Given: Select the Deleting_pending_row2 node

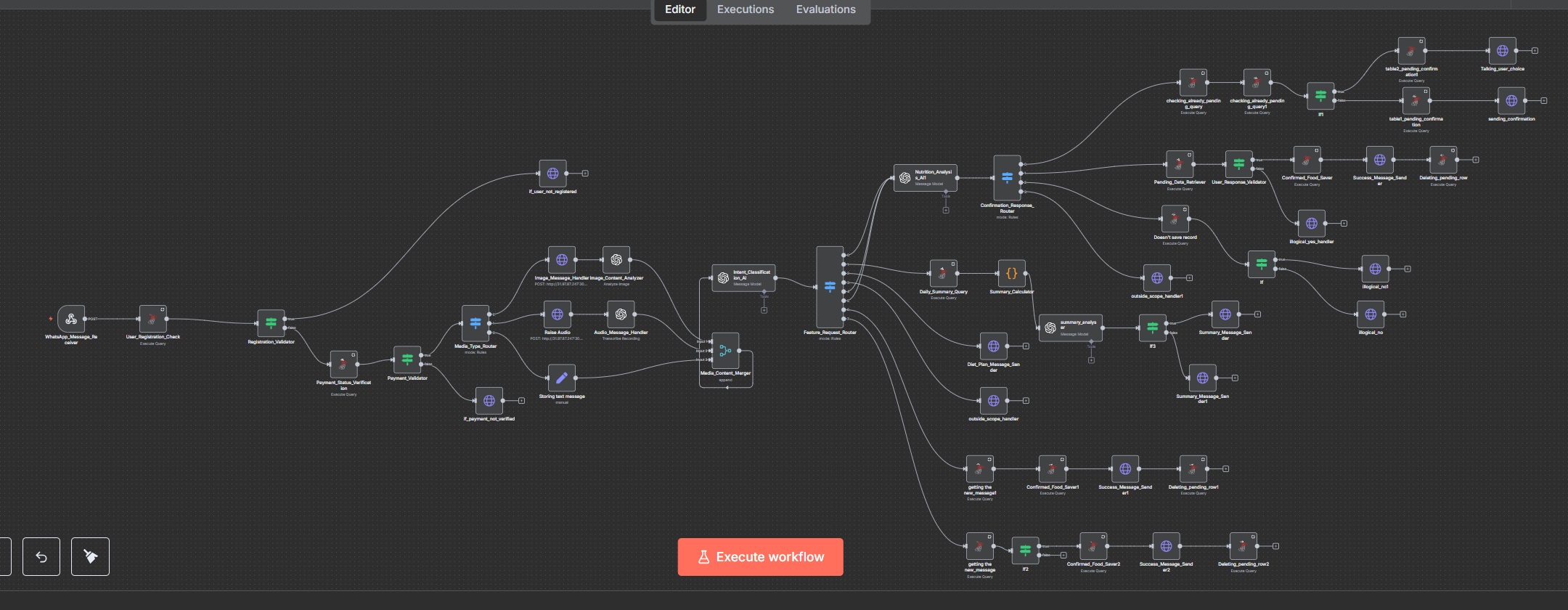Looking at the screenshot, I should tap(1243, 546).
